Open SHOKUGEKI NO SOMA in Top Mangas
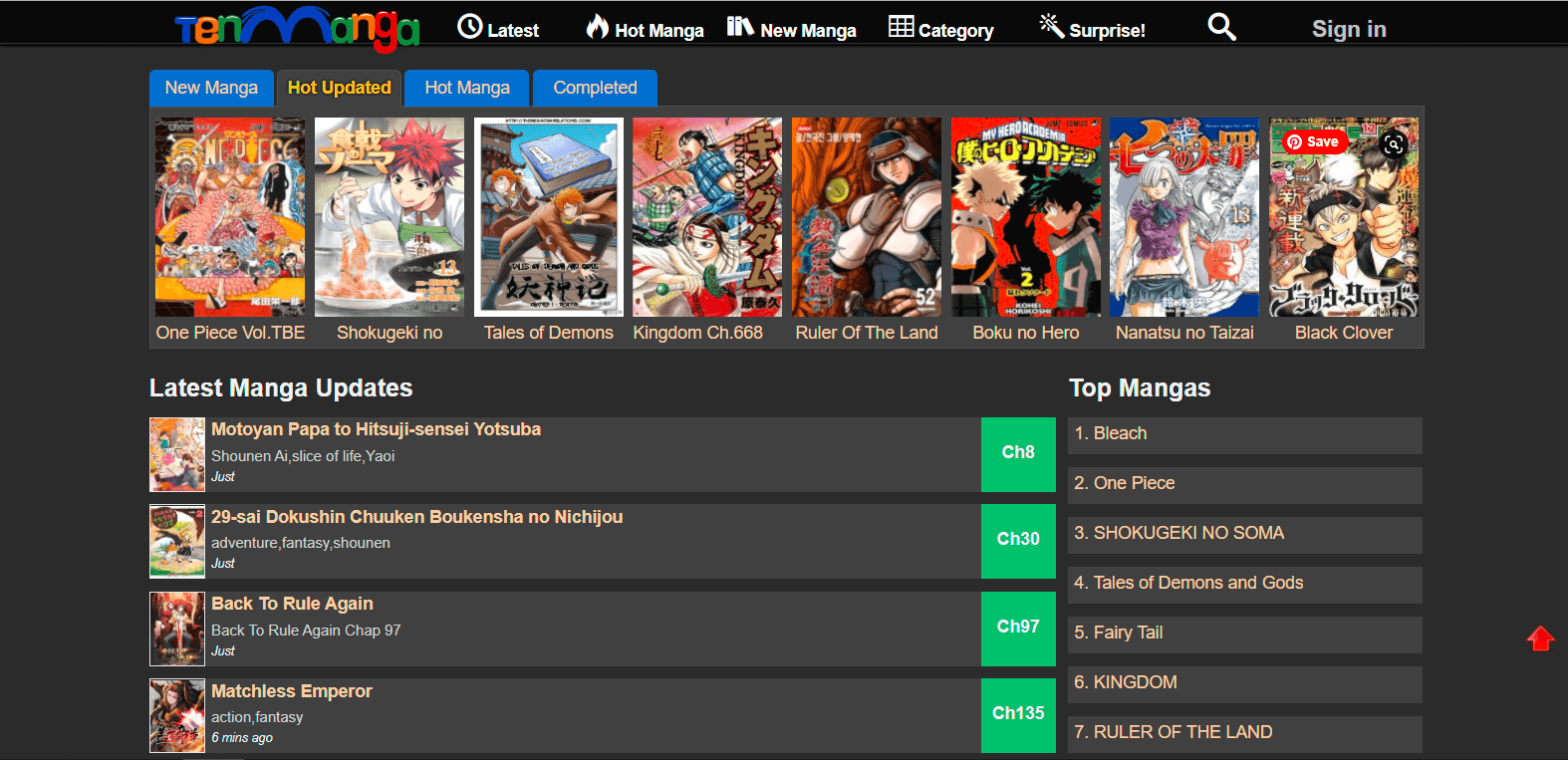Viewport: 1568px width, 760px height. click(x=1244, y=535)
